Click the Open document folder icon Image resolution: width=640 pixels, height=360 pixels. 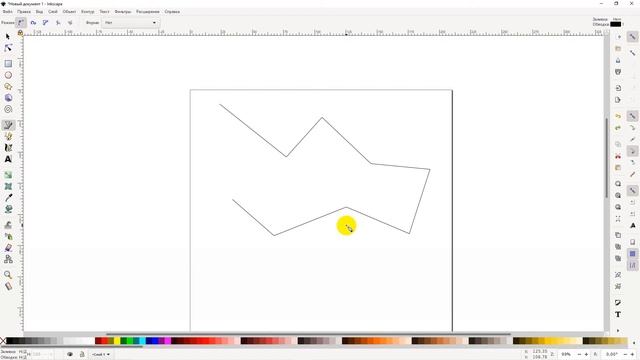(618, 49)
